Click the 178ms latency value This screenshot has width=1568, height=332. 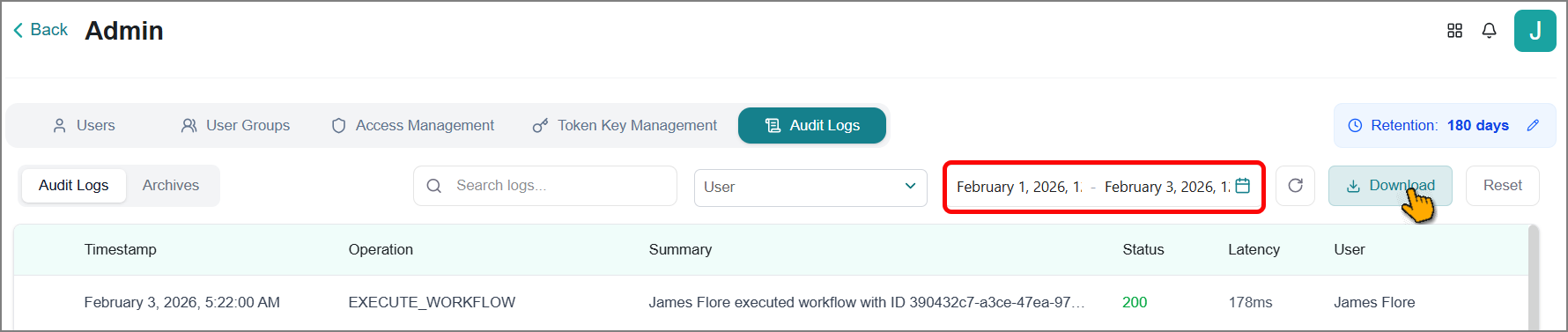pos(1250,303)
